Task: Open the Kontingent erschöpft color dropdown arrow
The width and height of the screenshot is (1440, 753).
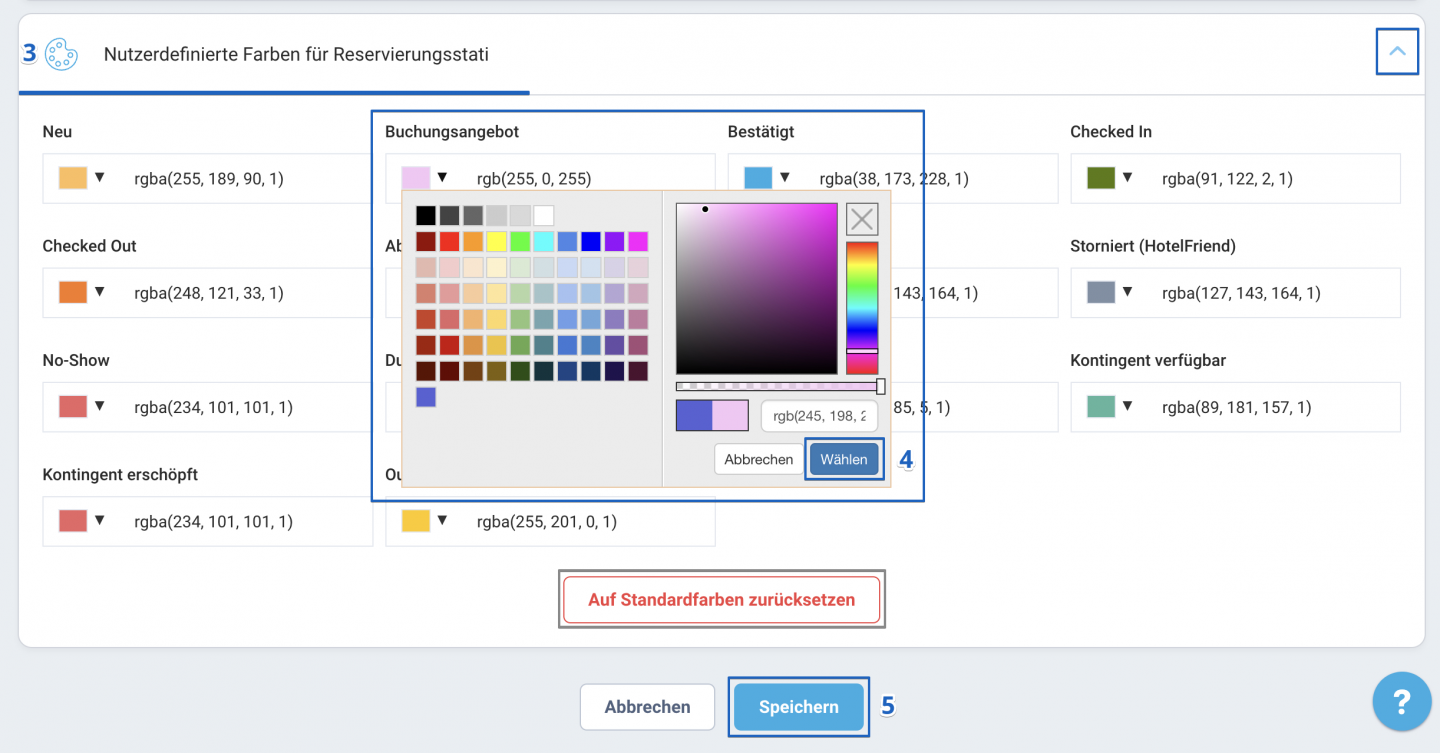Action: point(99,520)
